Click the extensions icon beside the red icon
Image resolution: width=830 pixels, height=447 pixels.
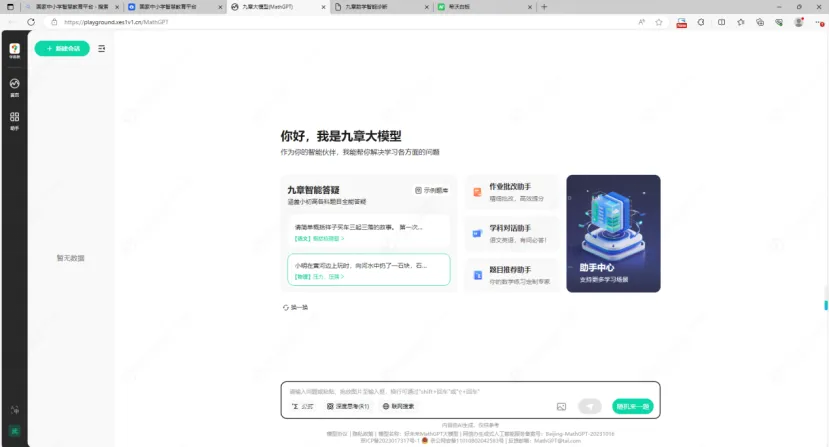701,22
